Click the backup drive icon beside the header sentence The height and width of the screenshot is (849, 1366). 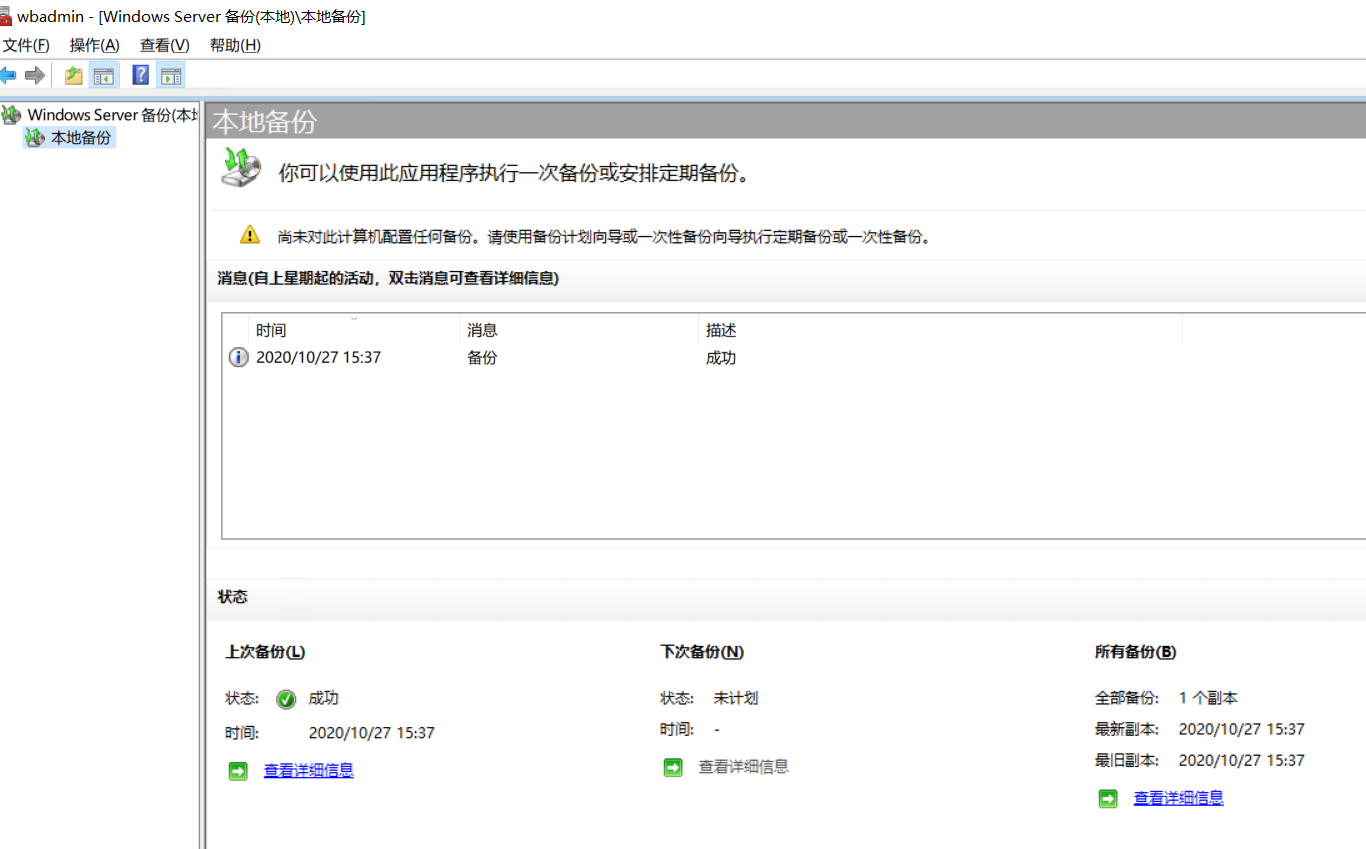pyautogui.click(x=241, y=167)
